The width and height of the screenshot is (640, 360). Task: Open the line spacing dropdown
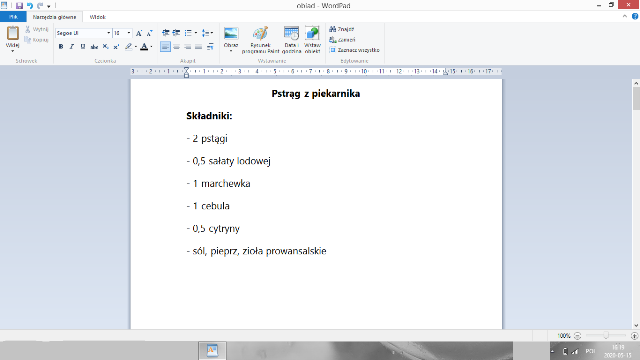[207, 33]
